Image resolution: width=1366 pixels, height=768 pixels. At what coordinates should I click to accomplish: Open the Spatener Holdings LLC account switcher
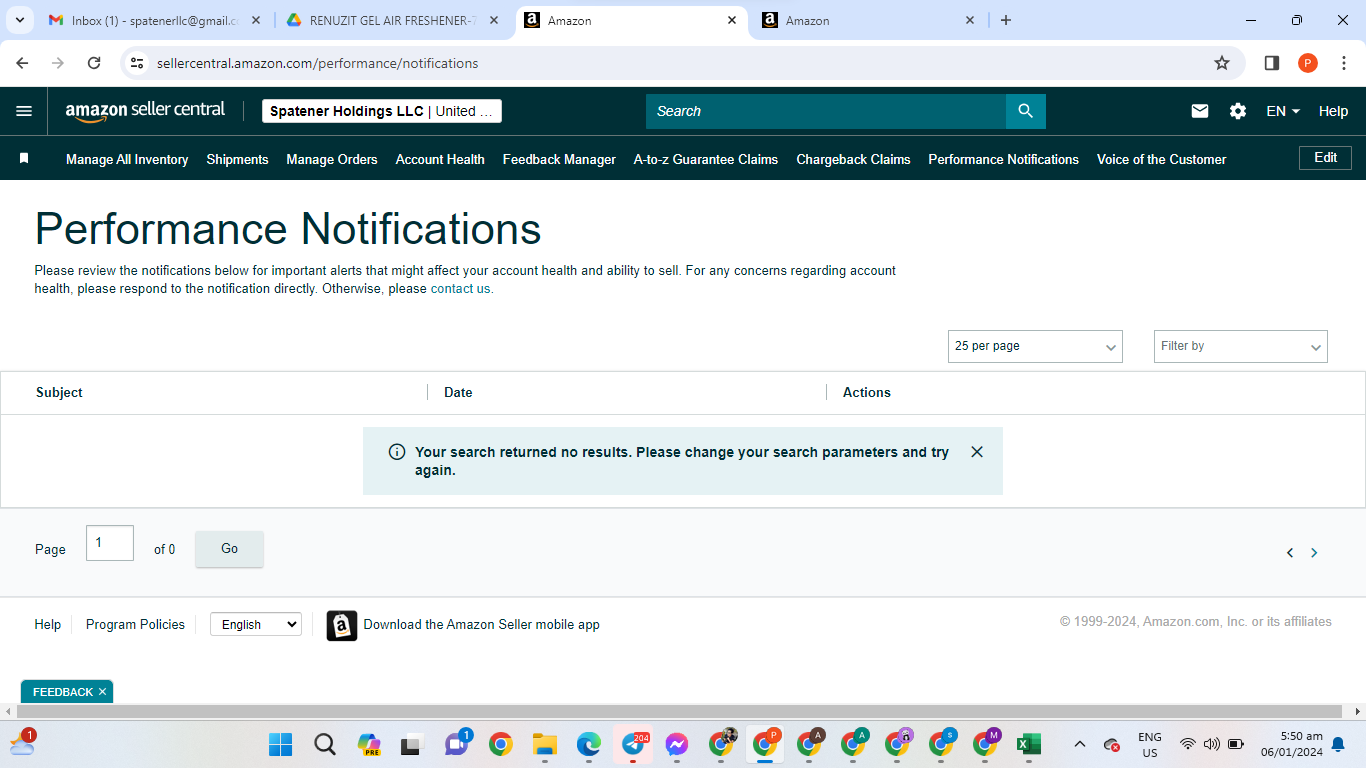pos(382,111)
